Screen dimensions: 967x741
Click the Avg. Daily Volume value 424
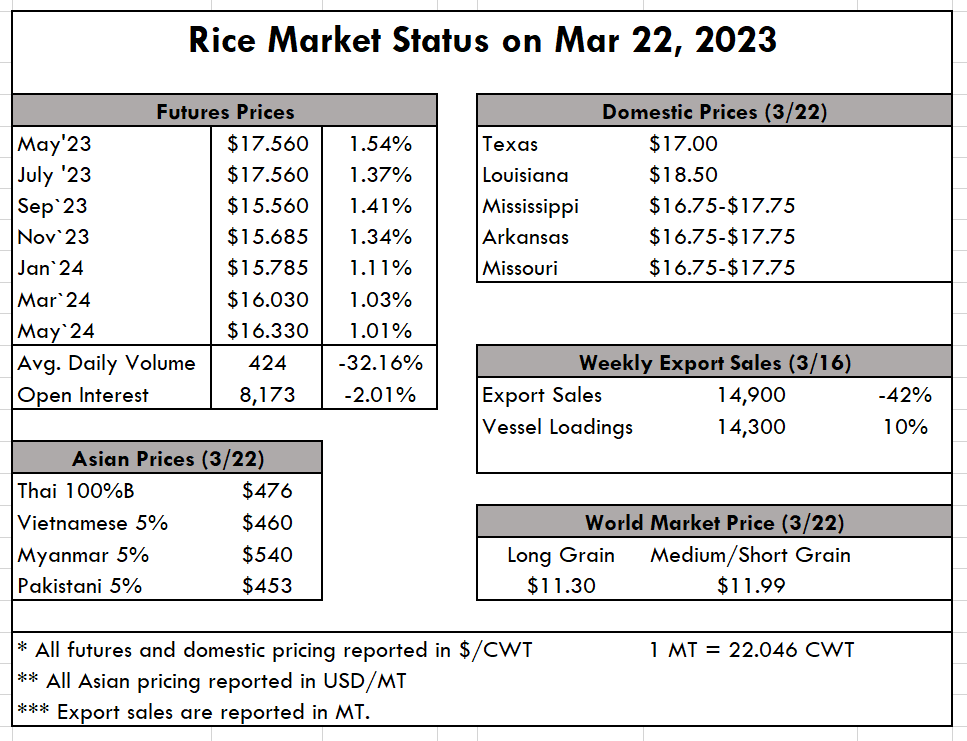tap(267, 363)
